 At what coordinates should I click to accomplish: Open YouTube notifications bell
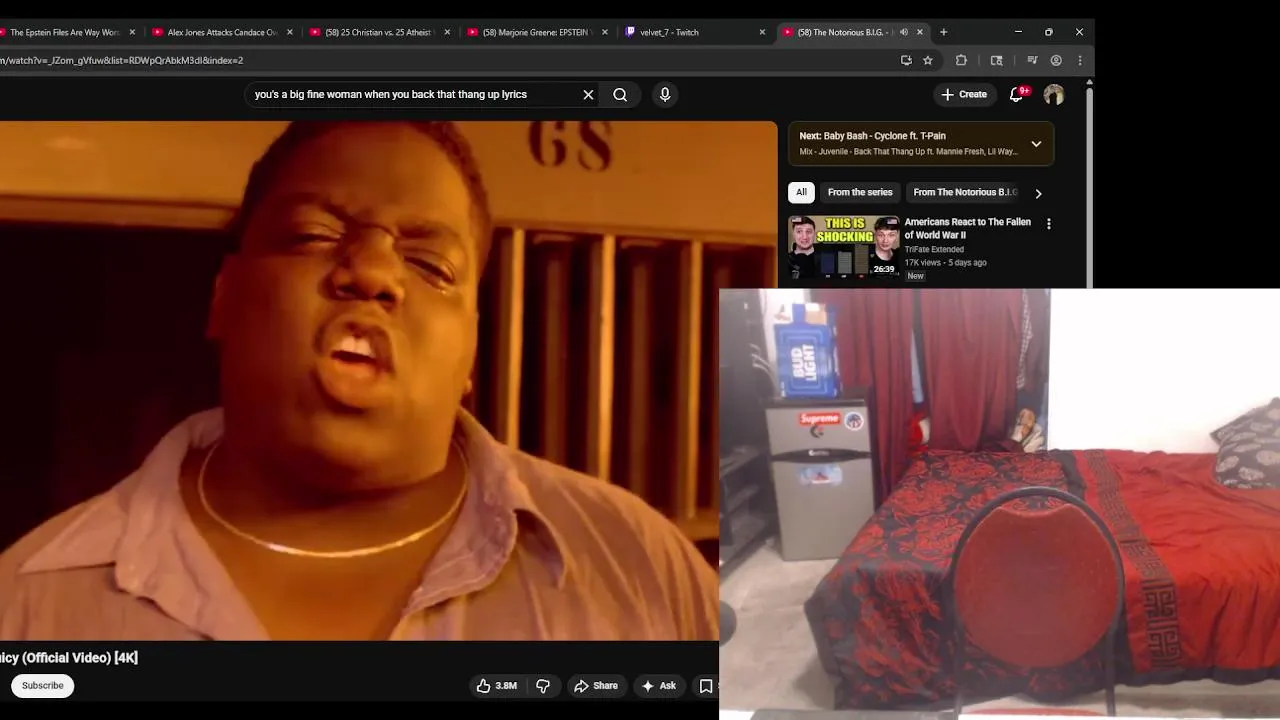(x=1016, y=94)
